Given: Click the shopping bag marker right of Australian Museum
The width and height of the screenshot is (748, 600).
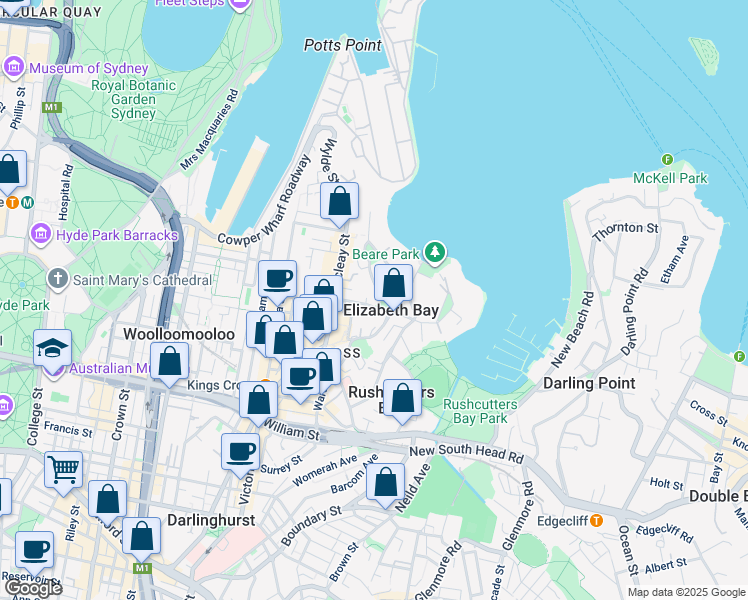Looking at the screenshot, I should (169, 365).
